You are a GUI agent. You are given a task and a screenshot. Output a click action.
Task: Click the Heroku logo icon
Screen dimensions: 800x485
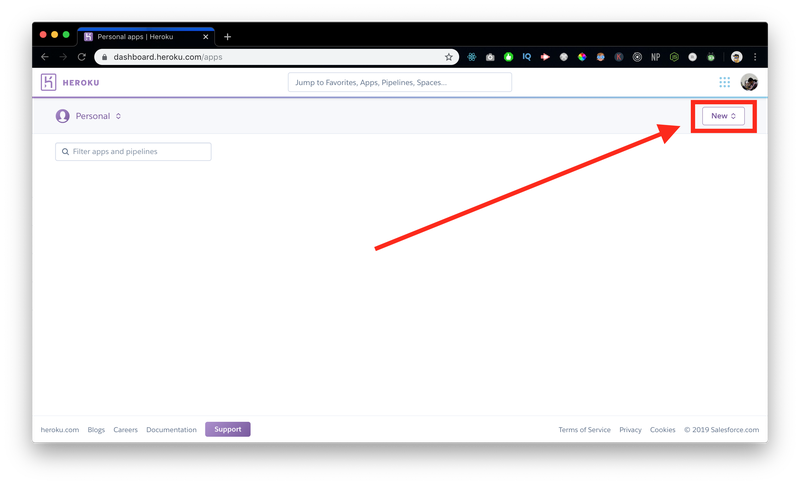click(48, 82)
